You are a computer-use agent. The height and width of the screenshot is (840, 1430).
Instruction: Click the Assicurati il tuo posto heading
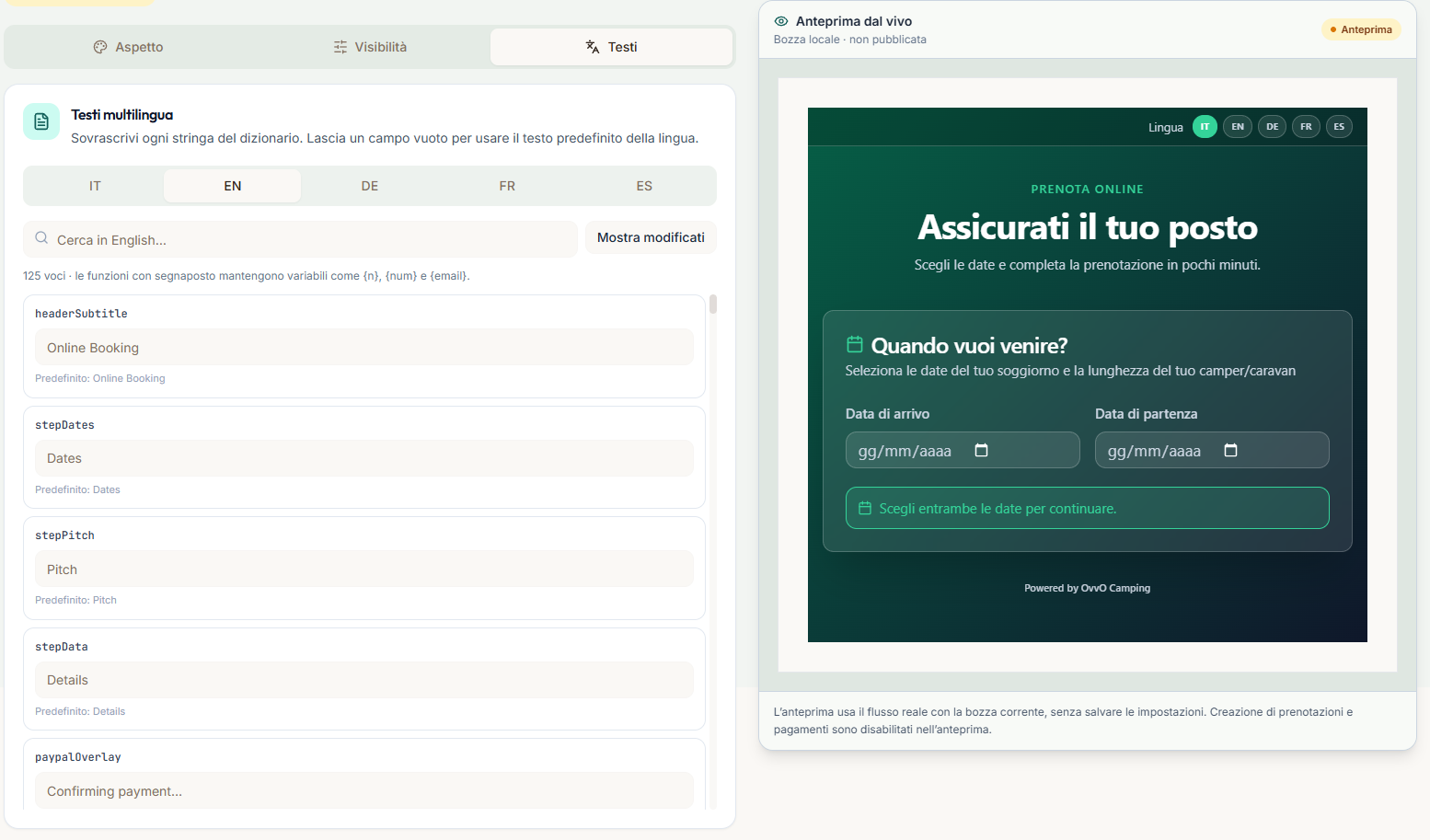coord(1087,227)
